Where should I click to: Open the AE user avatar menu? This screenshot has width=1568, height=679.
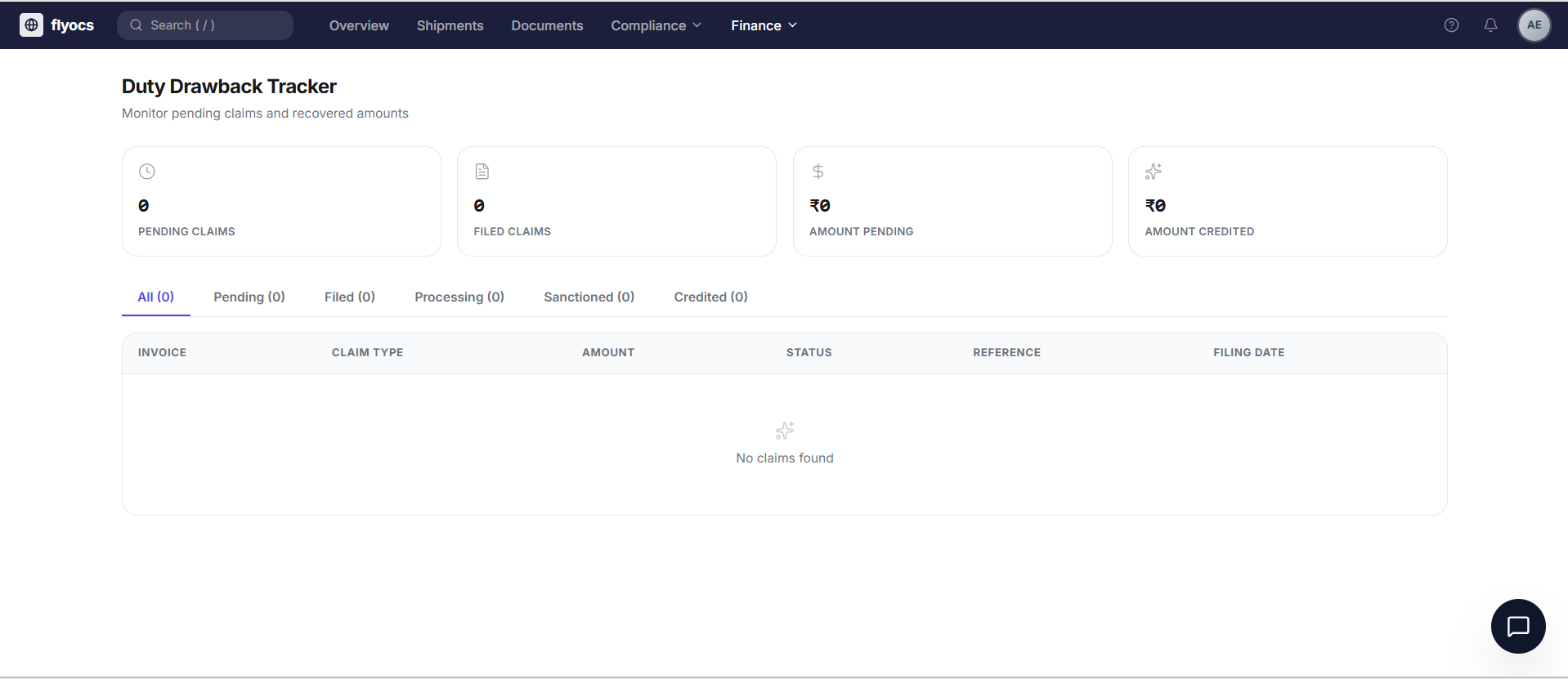[x=1534, y=25]
